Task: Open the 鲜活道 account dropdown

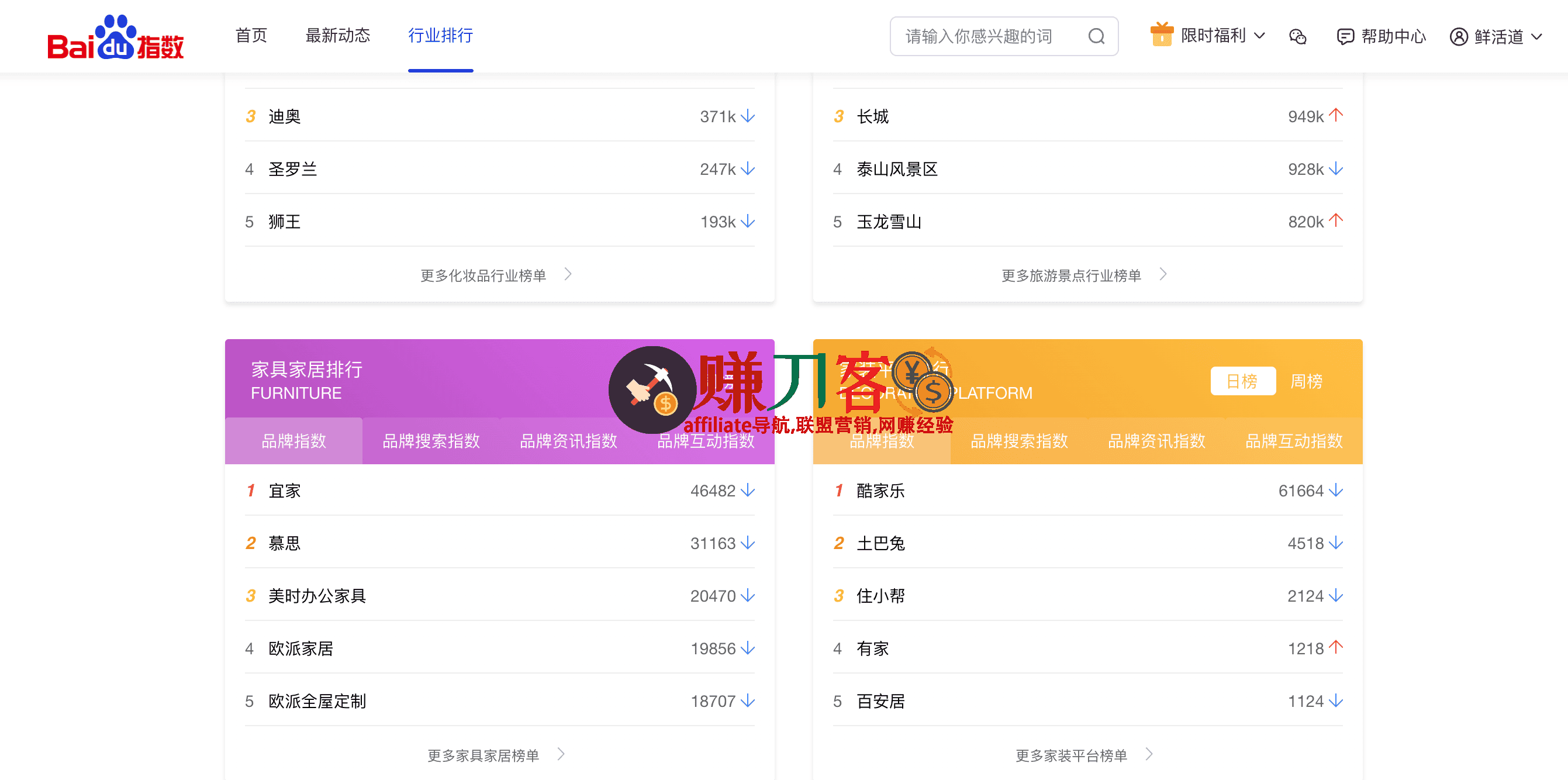Action: coord(1536,36)
